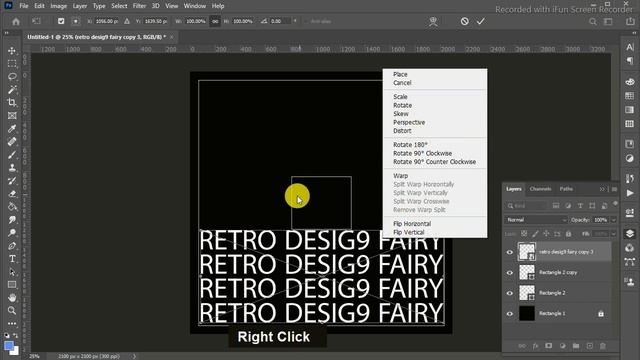Viewport: 640px width, 360px height.
Task: Open the Opacity dropdown arrow
Action: click(x=613, y=220)
